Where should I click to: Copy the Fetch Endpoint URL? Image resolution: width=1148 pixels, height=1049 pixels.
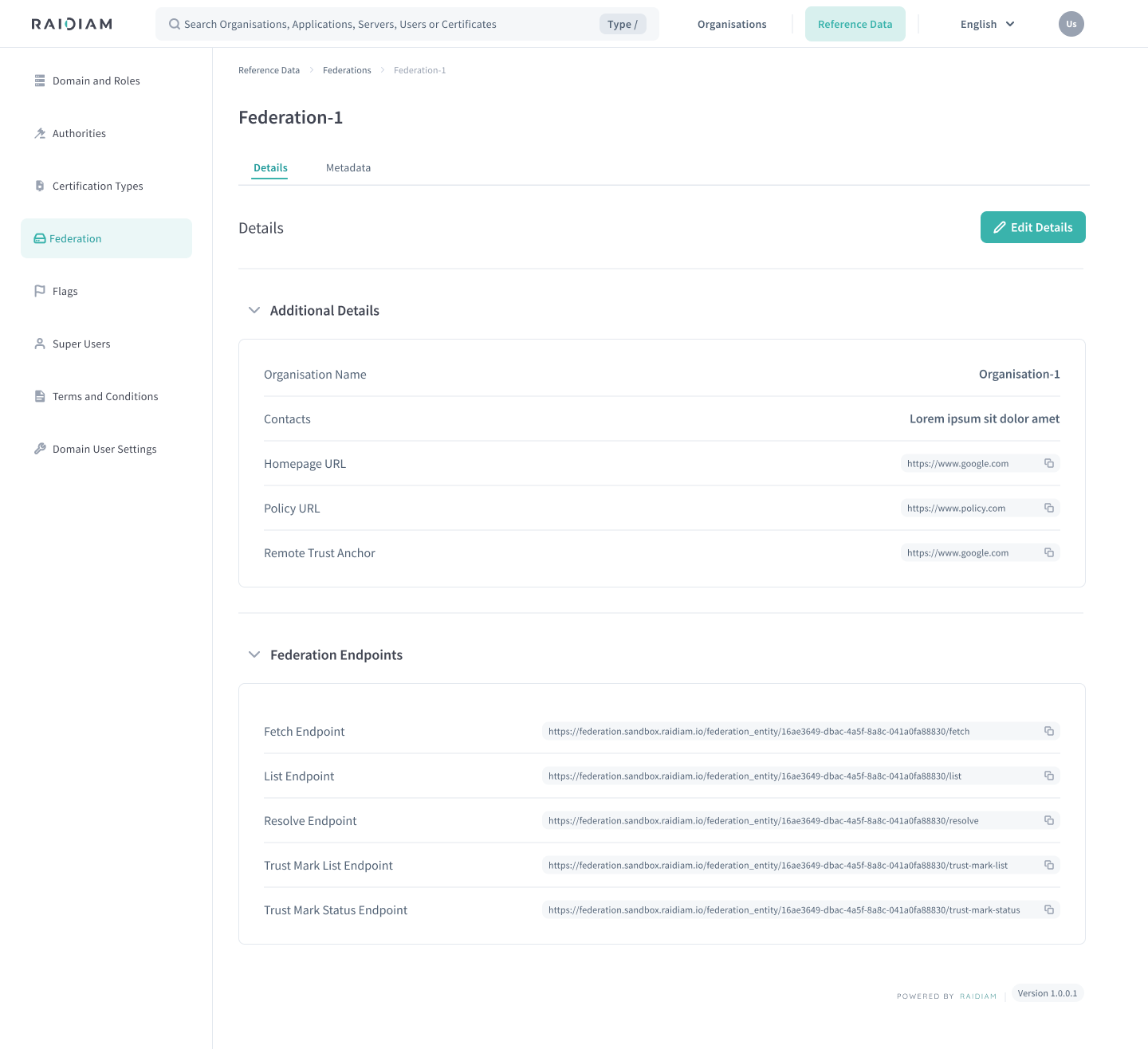1049,731
